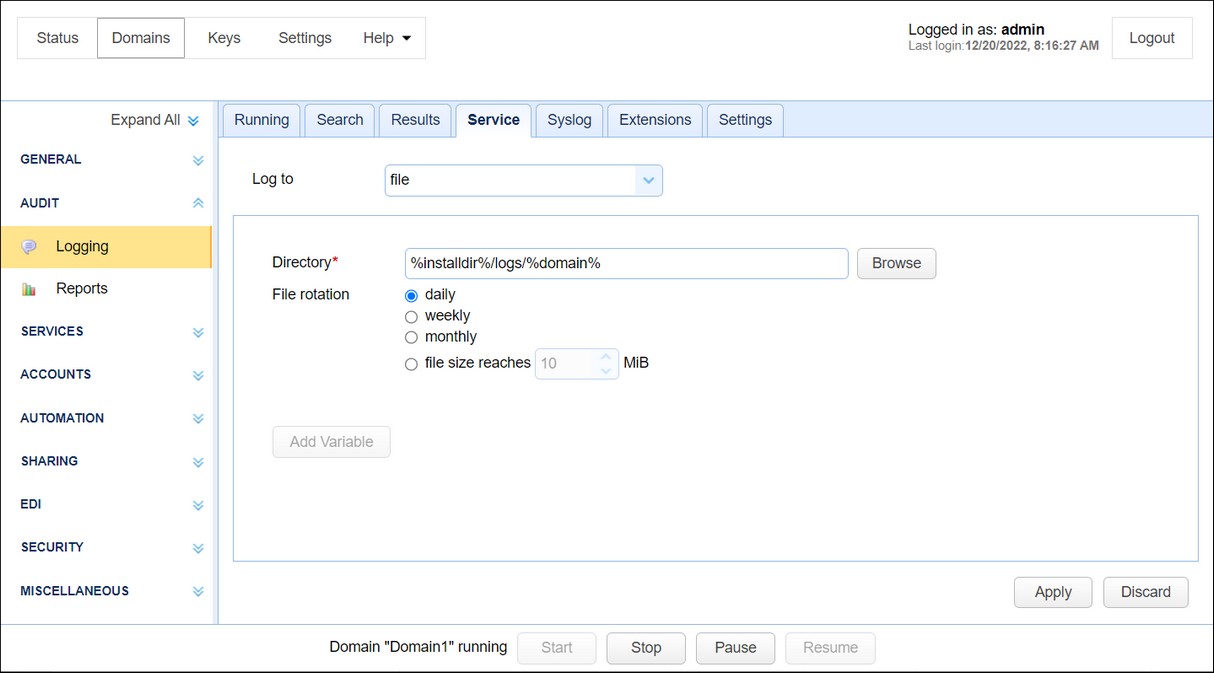Open the Extensions tab
The image size is (1214, 673).
(654, 119)
